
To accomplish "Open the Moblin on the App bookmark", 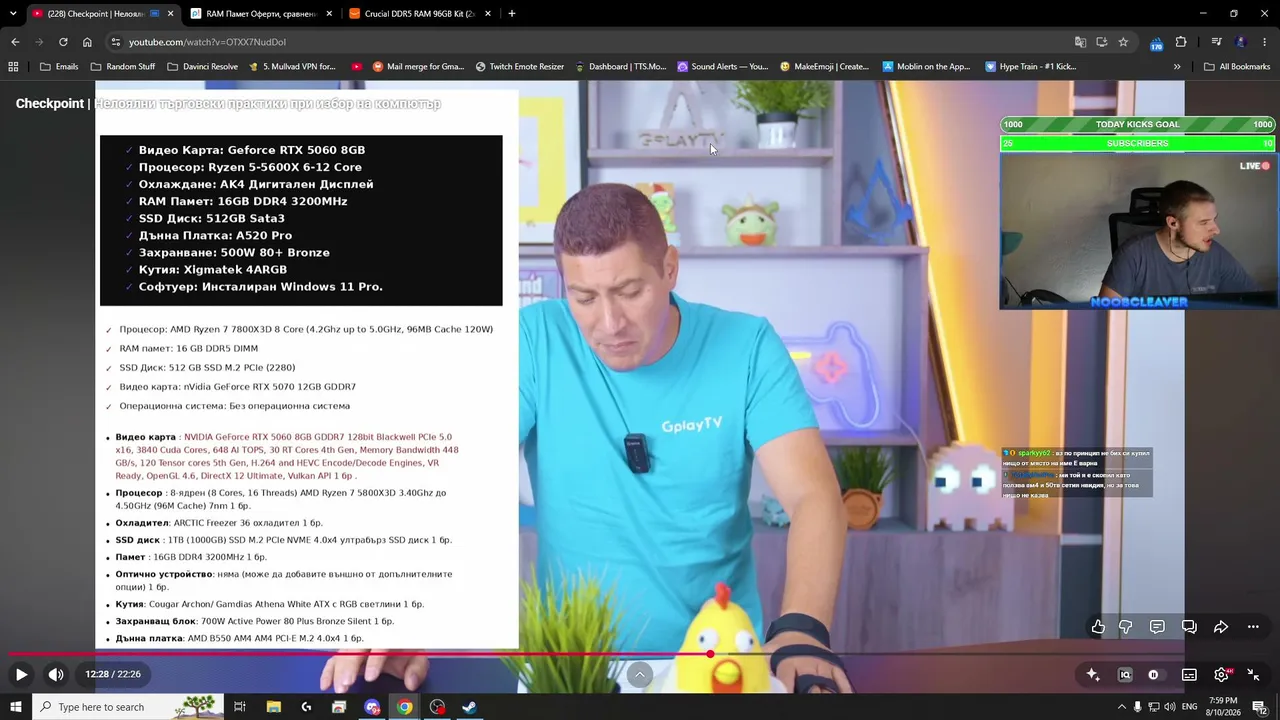I will 926,67.
